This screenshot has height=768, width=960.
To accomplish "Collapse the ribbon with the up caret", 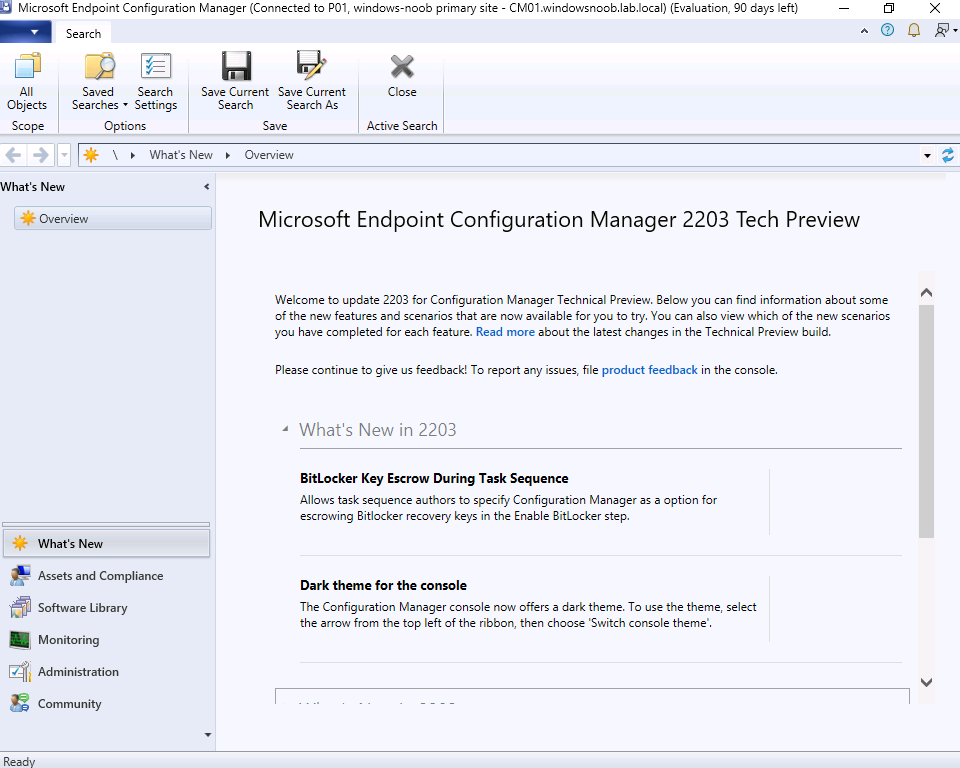I will pyautogui.click(x=864, y=31).
